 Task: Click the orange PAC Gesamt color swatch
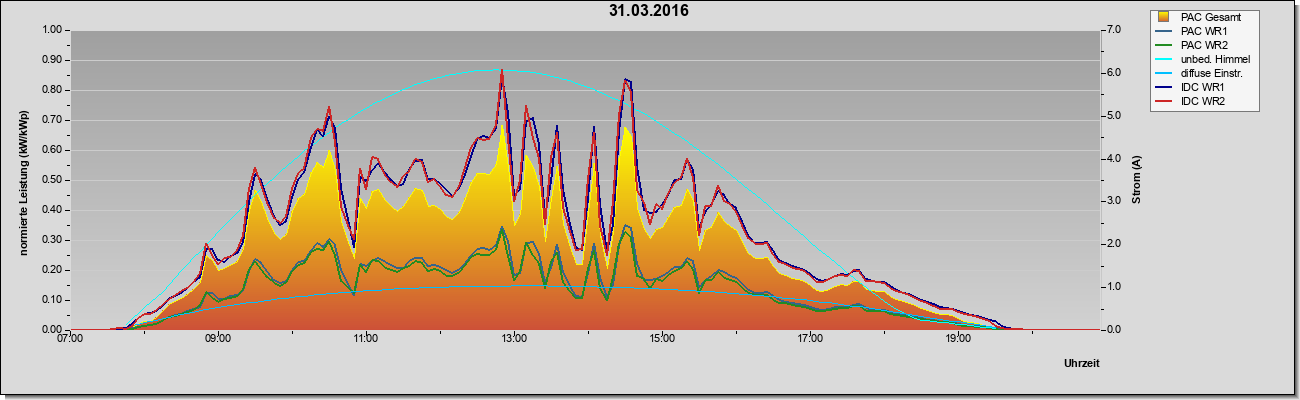1165,17
